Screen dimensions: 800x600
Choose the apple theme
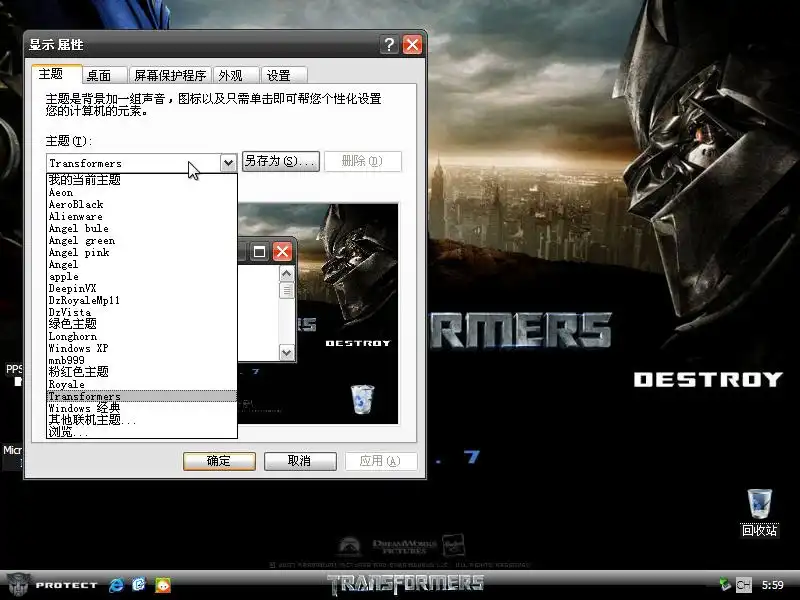(x=142, y=276)
